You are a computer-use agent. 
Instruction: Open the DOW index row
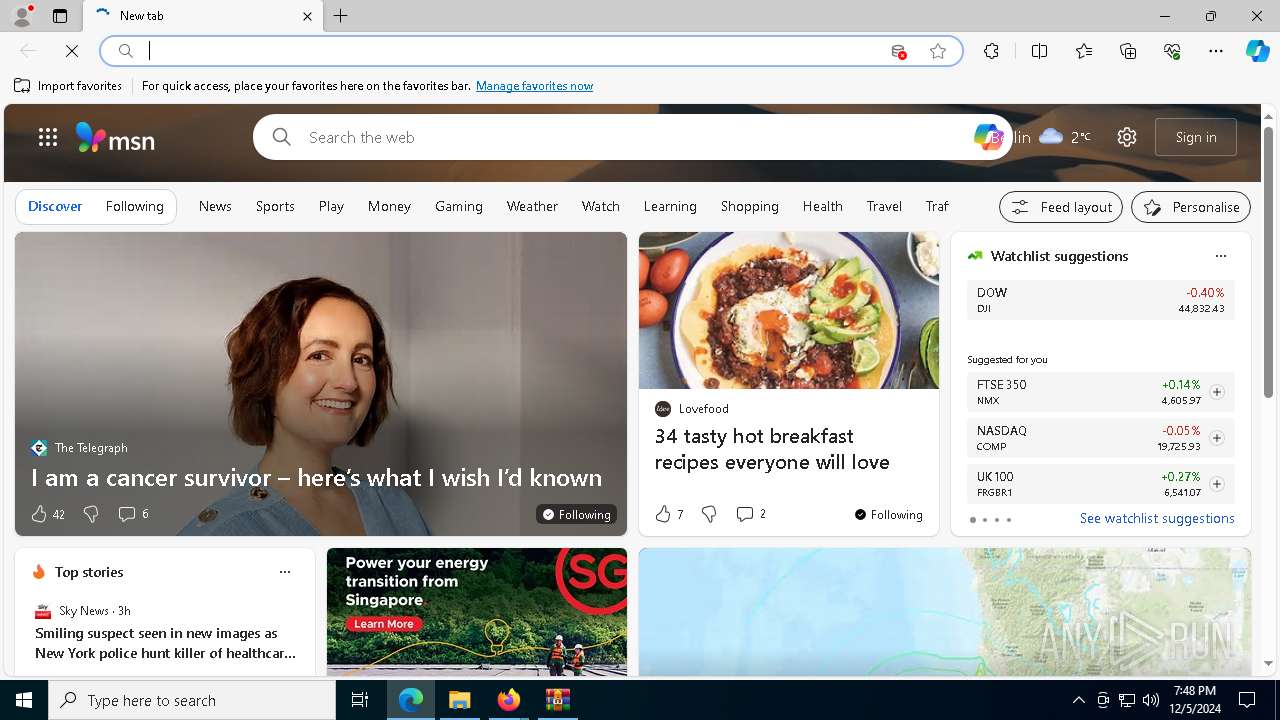pyautogui.click(x=1100, y=300)
